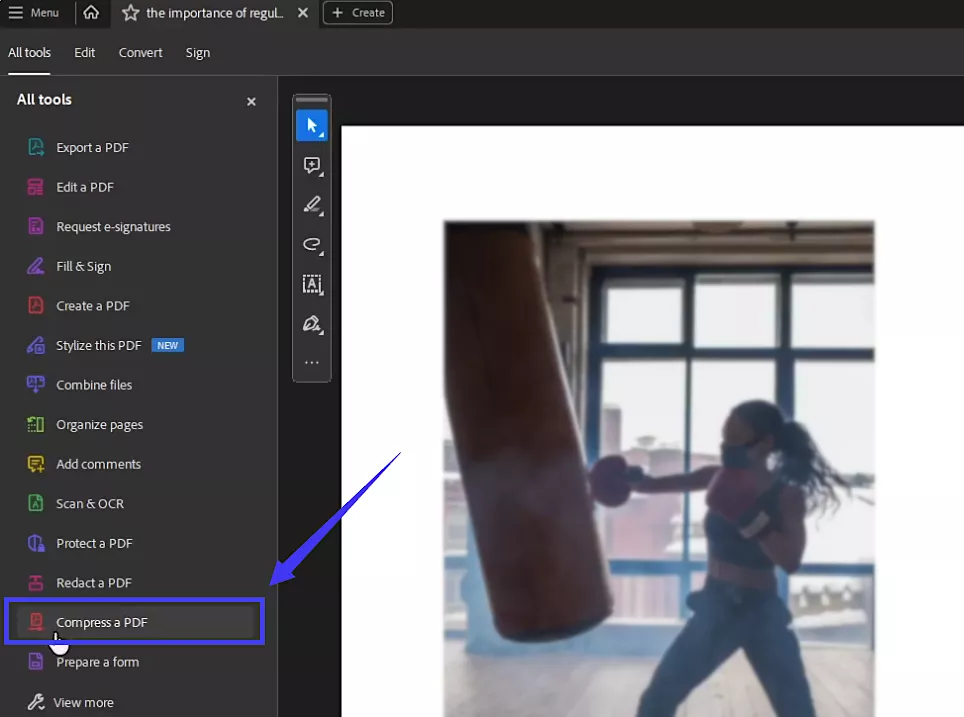
Task: Close the All tools panel
Action: (x=251, y=101)
